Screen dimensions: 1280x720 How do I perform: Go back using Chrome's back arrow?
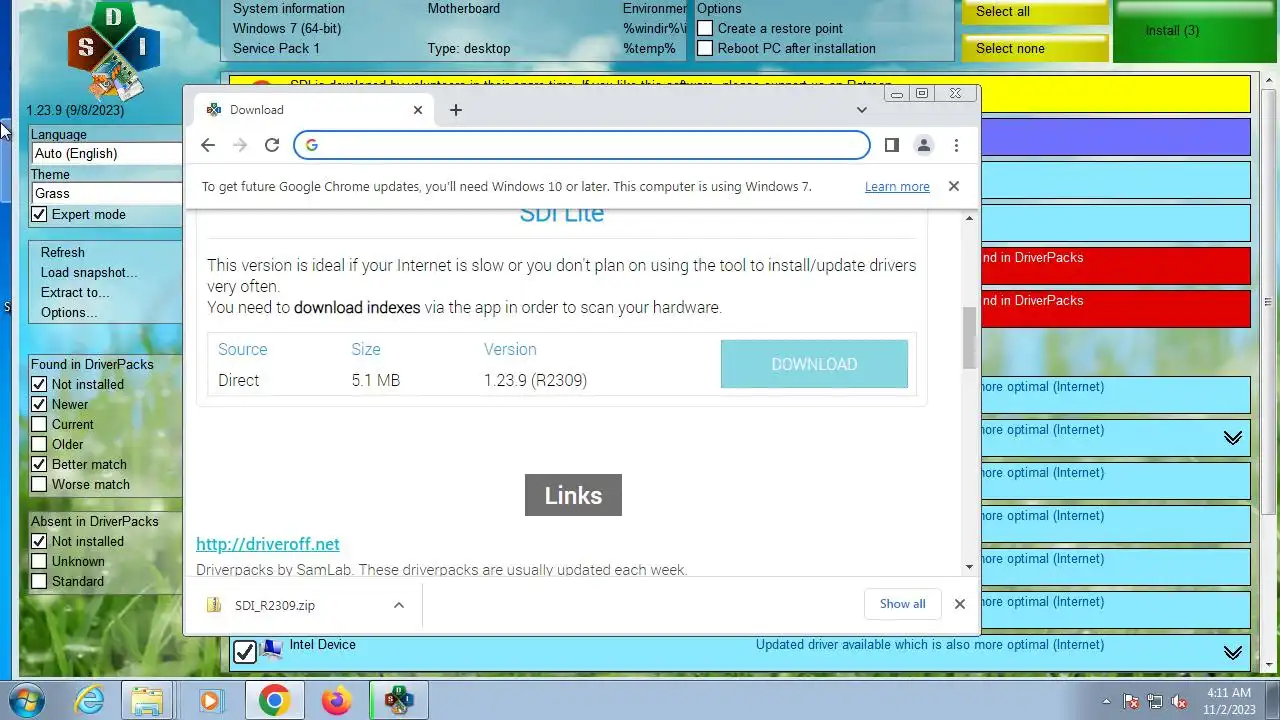coord(208,145)
